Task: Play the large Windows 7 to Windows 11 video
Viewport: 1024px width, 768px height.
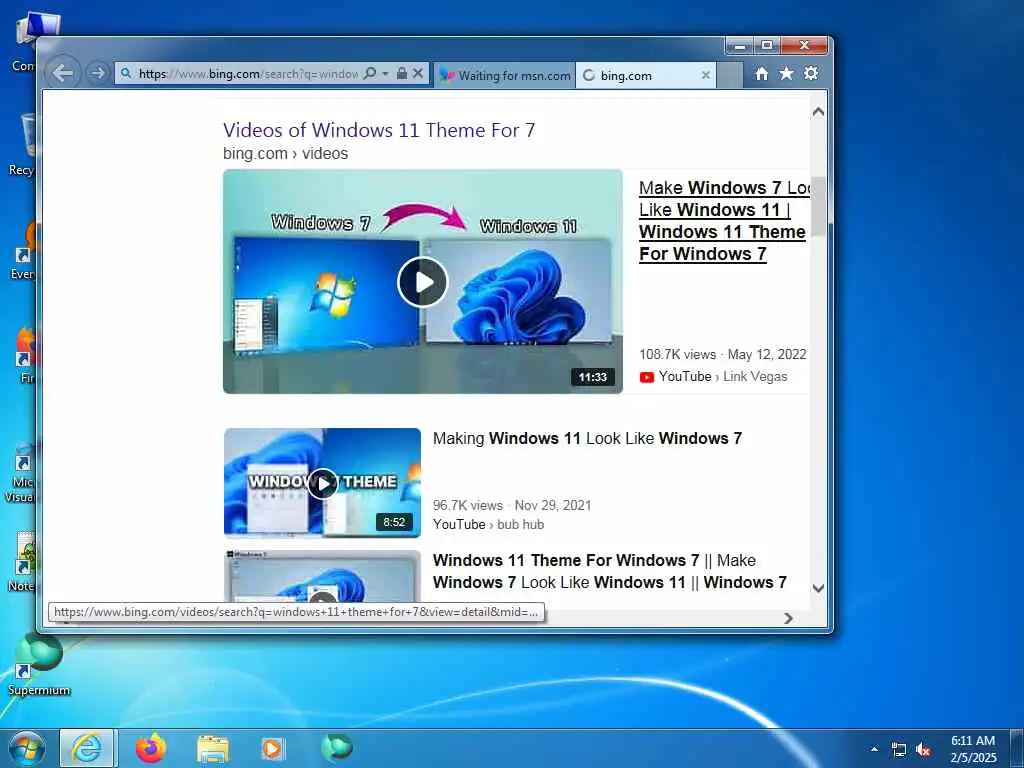Action: click(x=423, y=281)
